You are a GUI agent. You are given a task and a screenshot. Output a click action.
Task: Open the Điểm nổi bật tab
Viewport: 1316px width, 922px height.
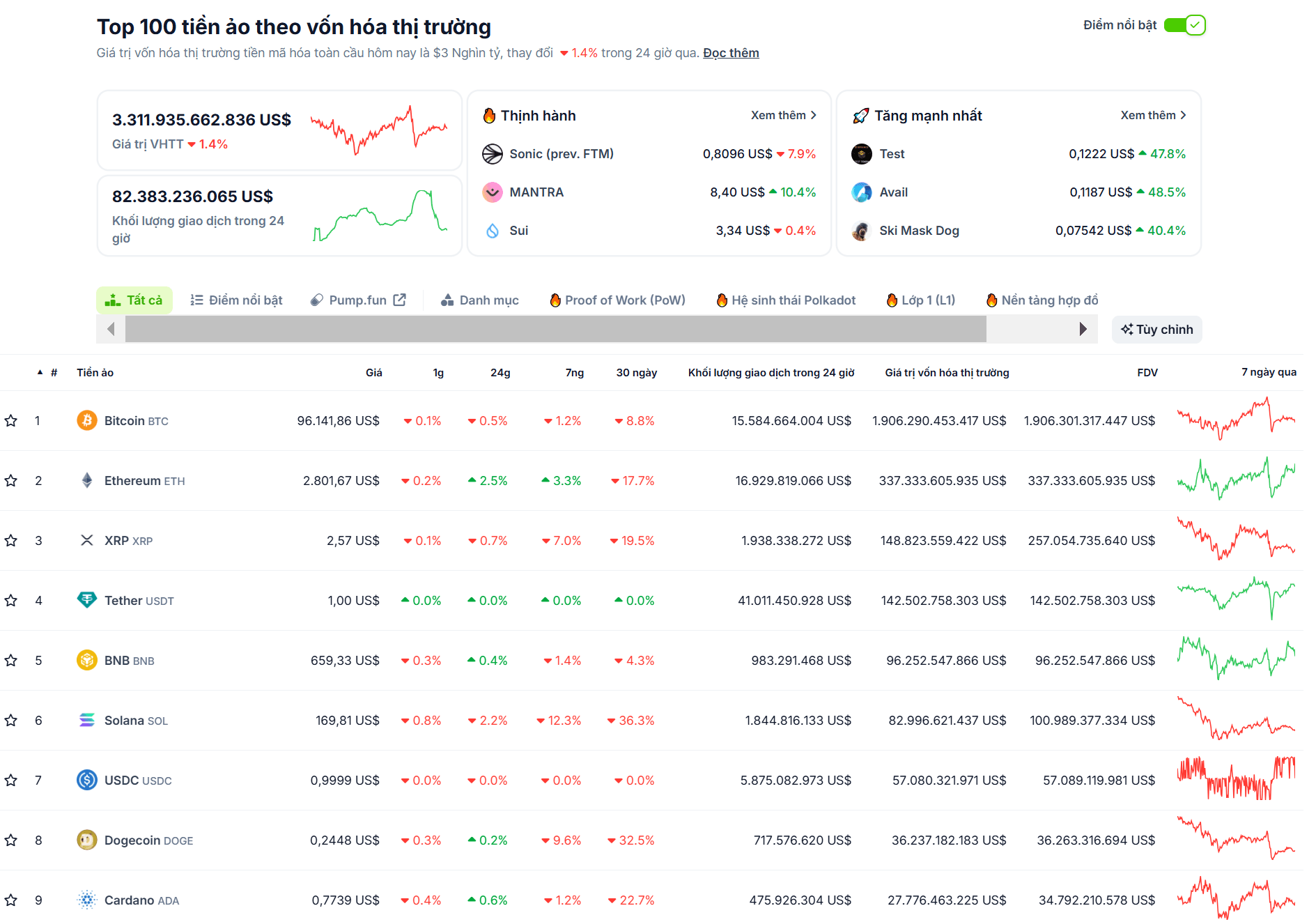point(236,300)
